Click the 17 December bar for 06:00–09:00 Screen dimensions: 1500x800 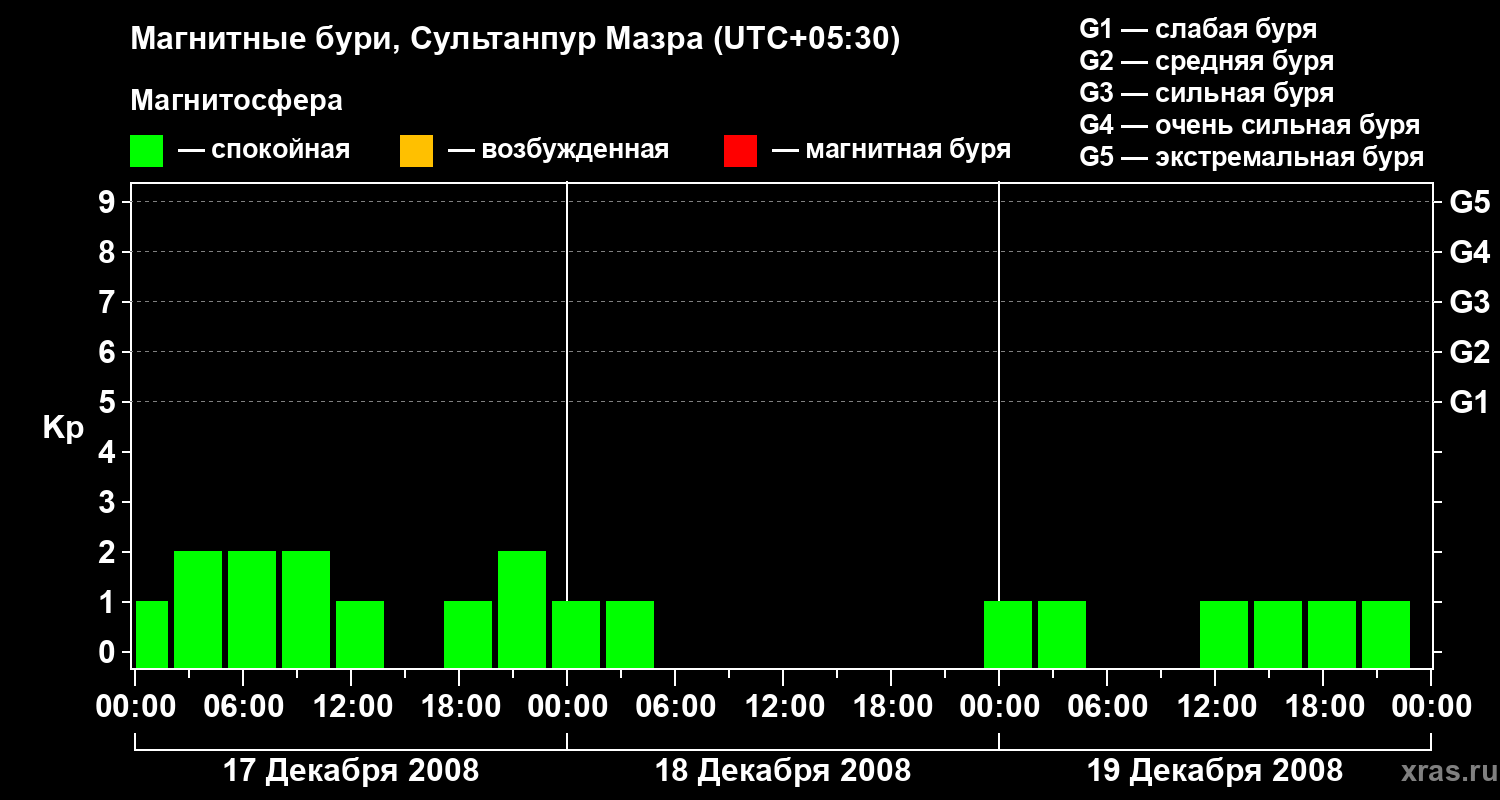[252, 609]
